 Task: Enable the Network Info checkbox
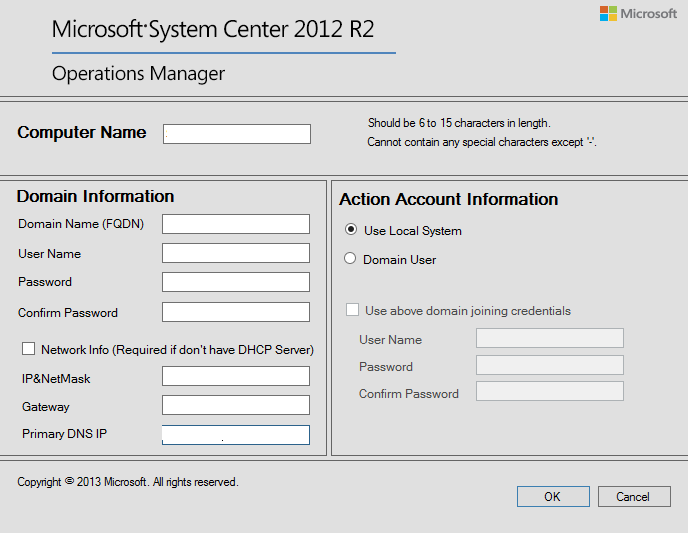point(28,349)
